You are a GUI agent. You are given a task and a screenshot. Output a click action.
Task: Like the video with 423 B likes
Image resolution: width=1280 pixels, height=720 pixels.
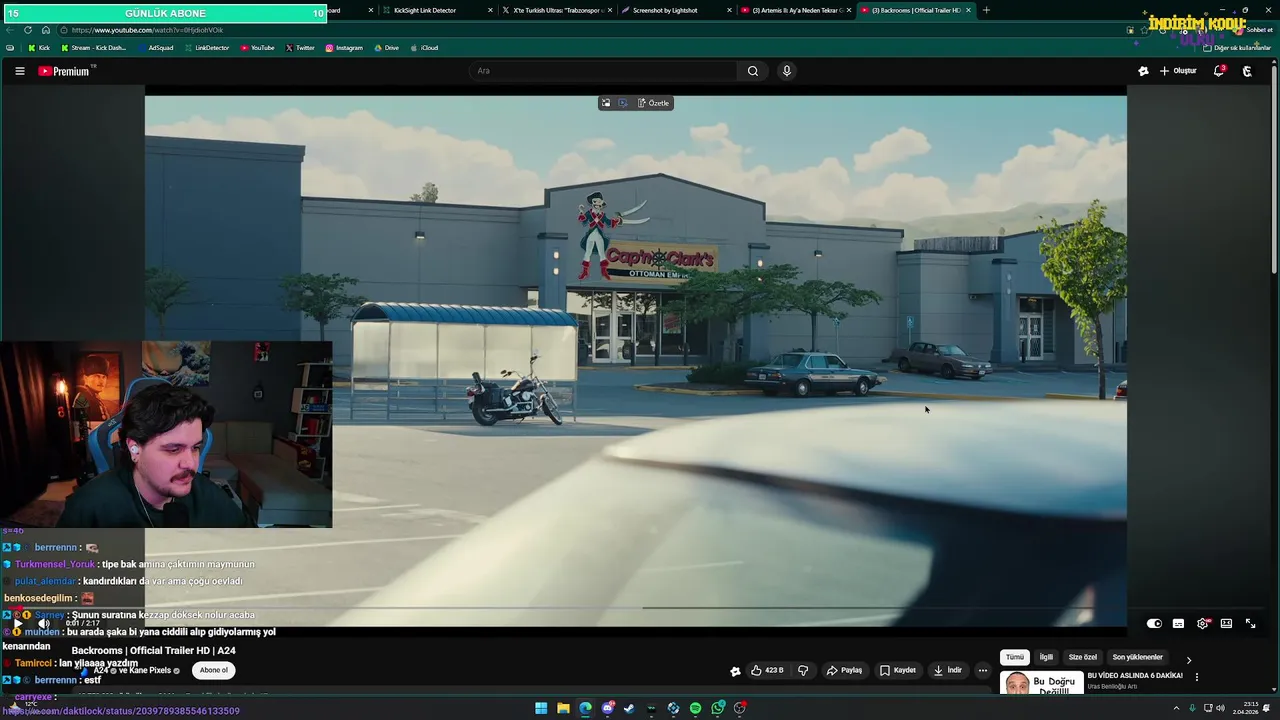click(767, 670)
